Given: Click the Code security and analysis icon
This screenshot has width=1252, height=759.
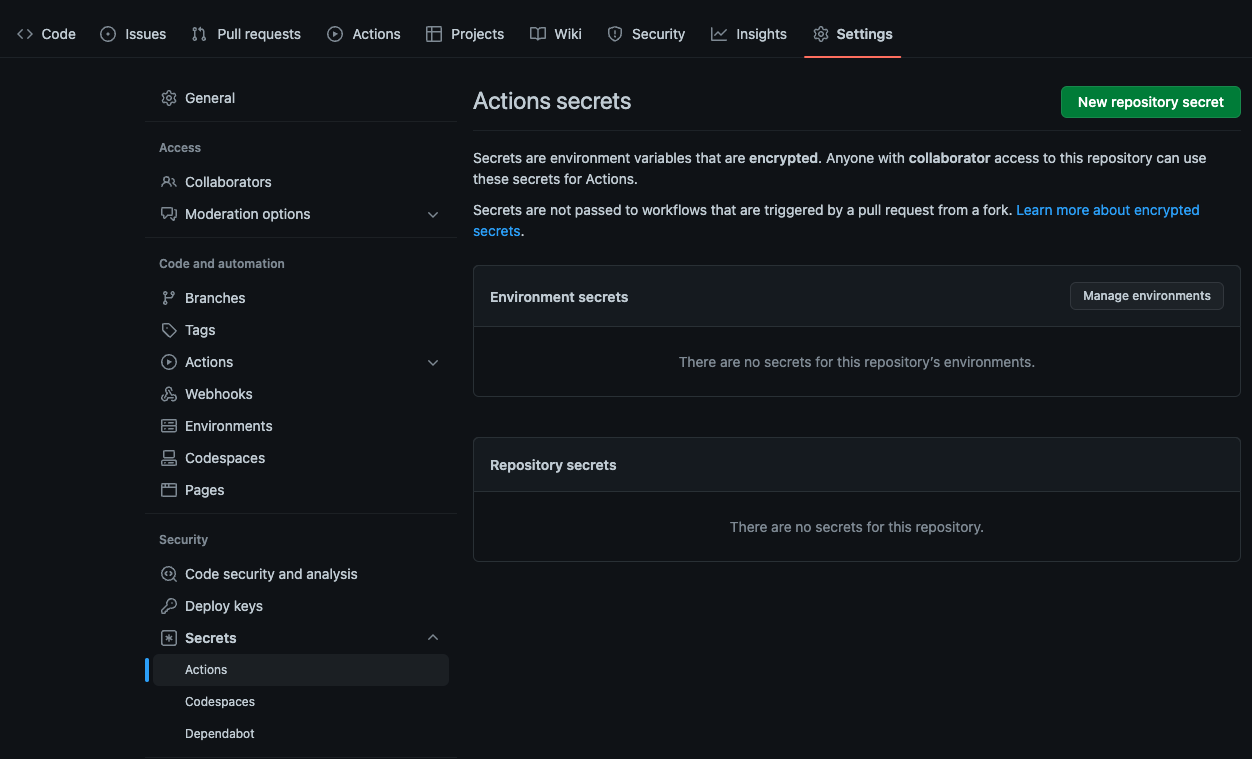Looking at the screenshot, I should (x=169, y=574).
